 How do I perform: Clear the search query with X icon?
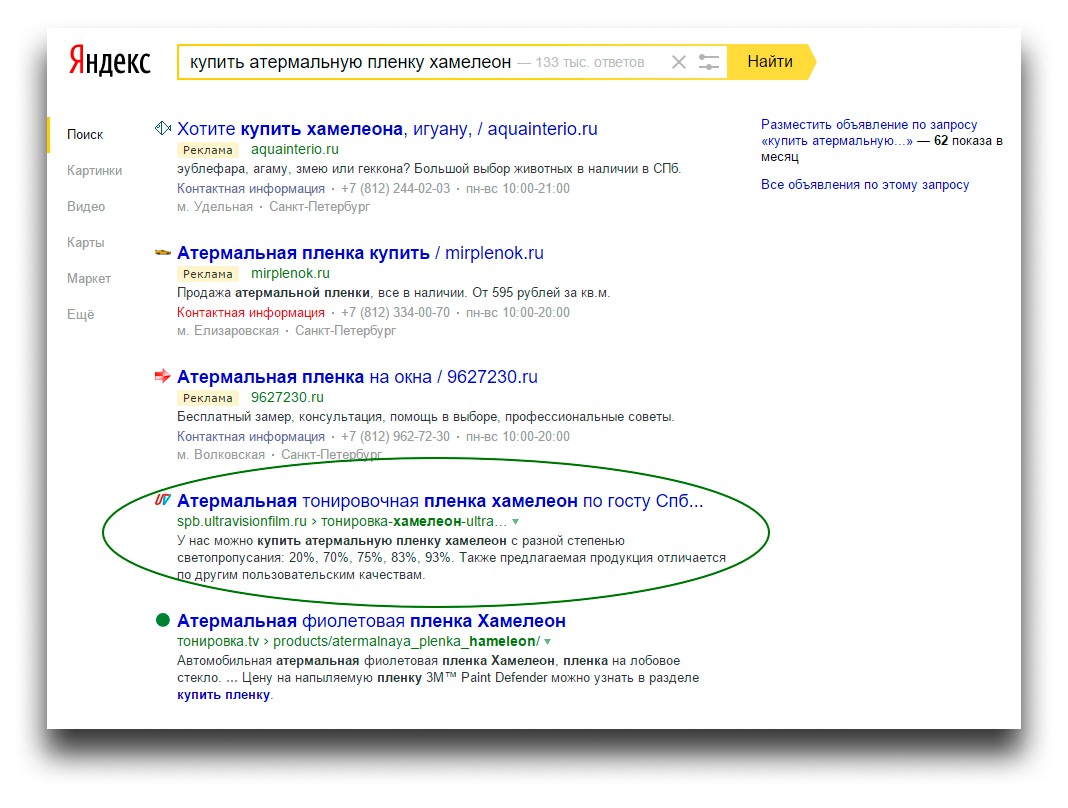point(678,62)
